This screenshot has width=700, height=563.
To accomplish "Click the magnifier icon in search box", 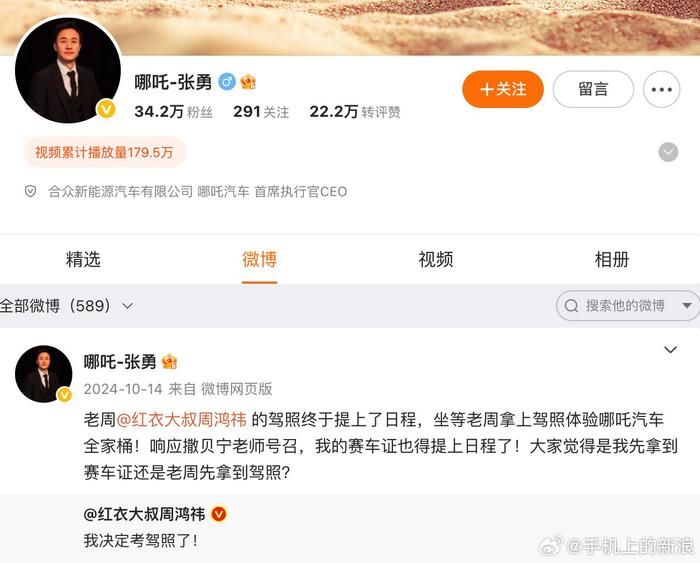I will click(x=571, y=306).
